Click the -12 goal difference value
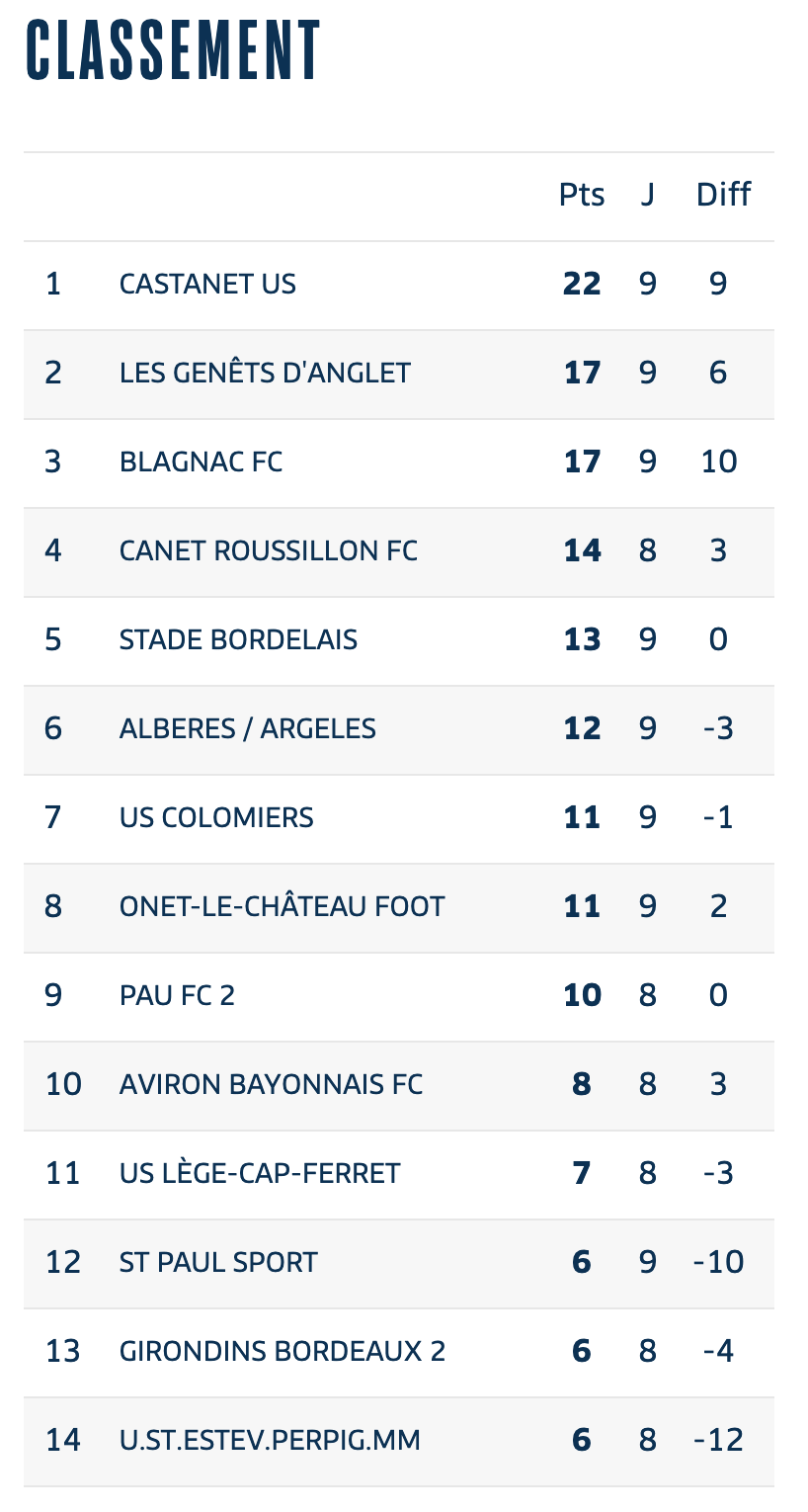808x1512 pixels. pyautogui.click(x=718, y=1441)
